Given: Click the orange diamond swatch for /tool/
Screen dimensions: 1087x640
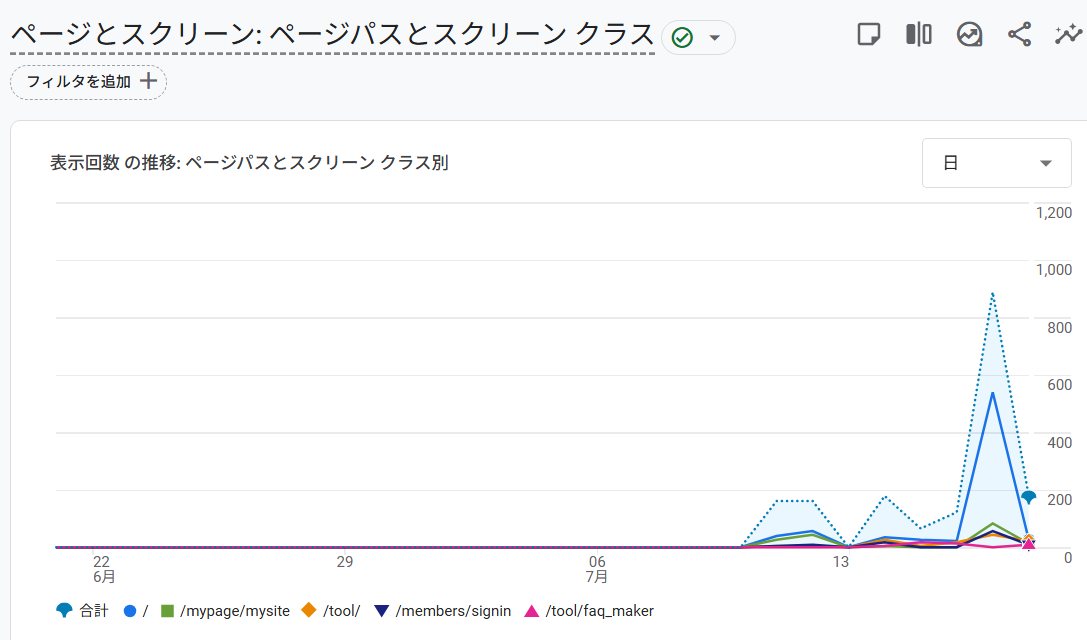Looking at the screenshot, I should coord(309,610).
